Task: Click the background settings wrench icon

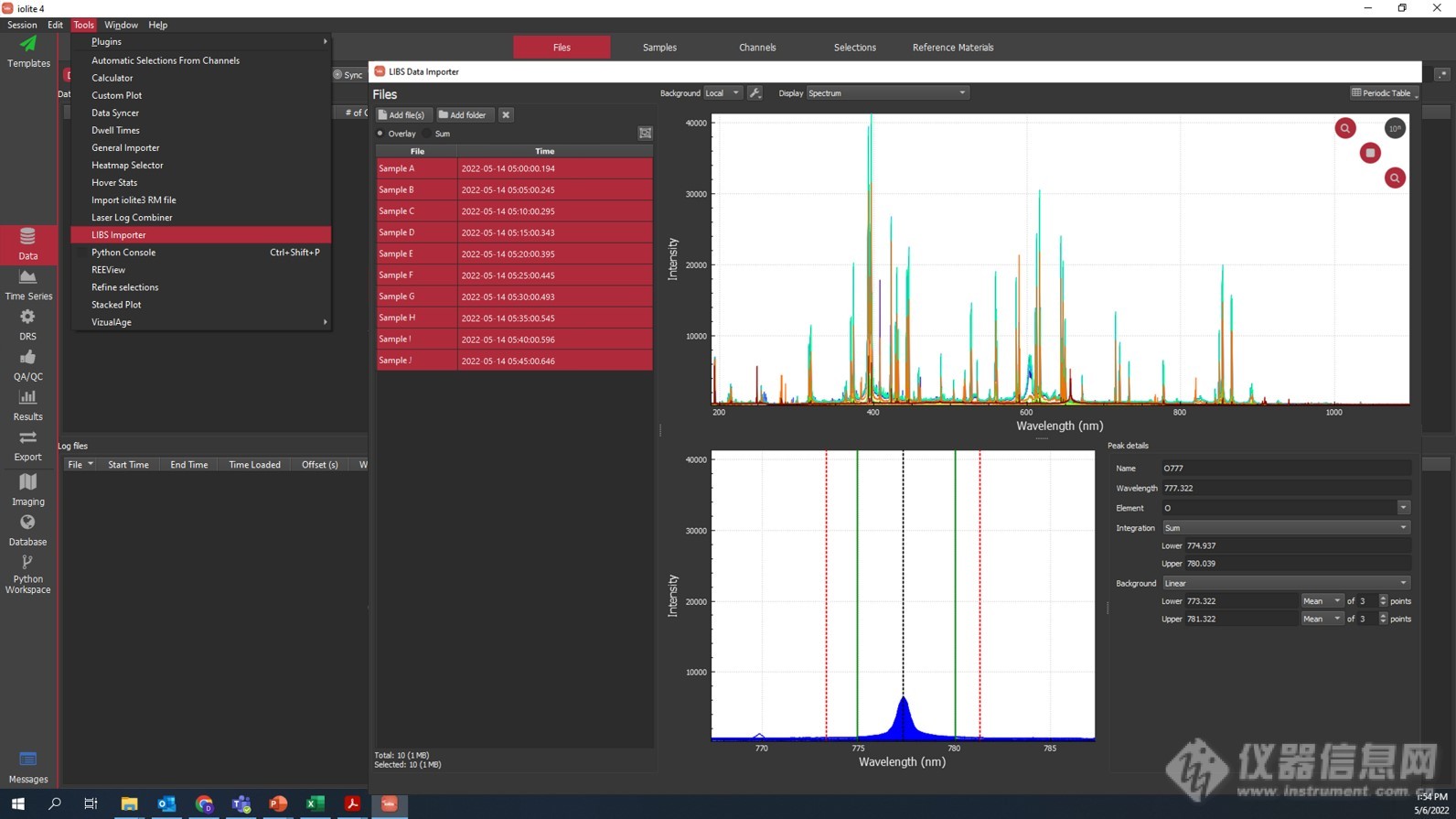Action: coord(755,93)
